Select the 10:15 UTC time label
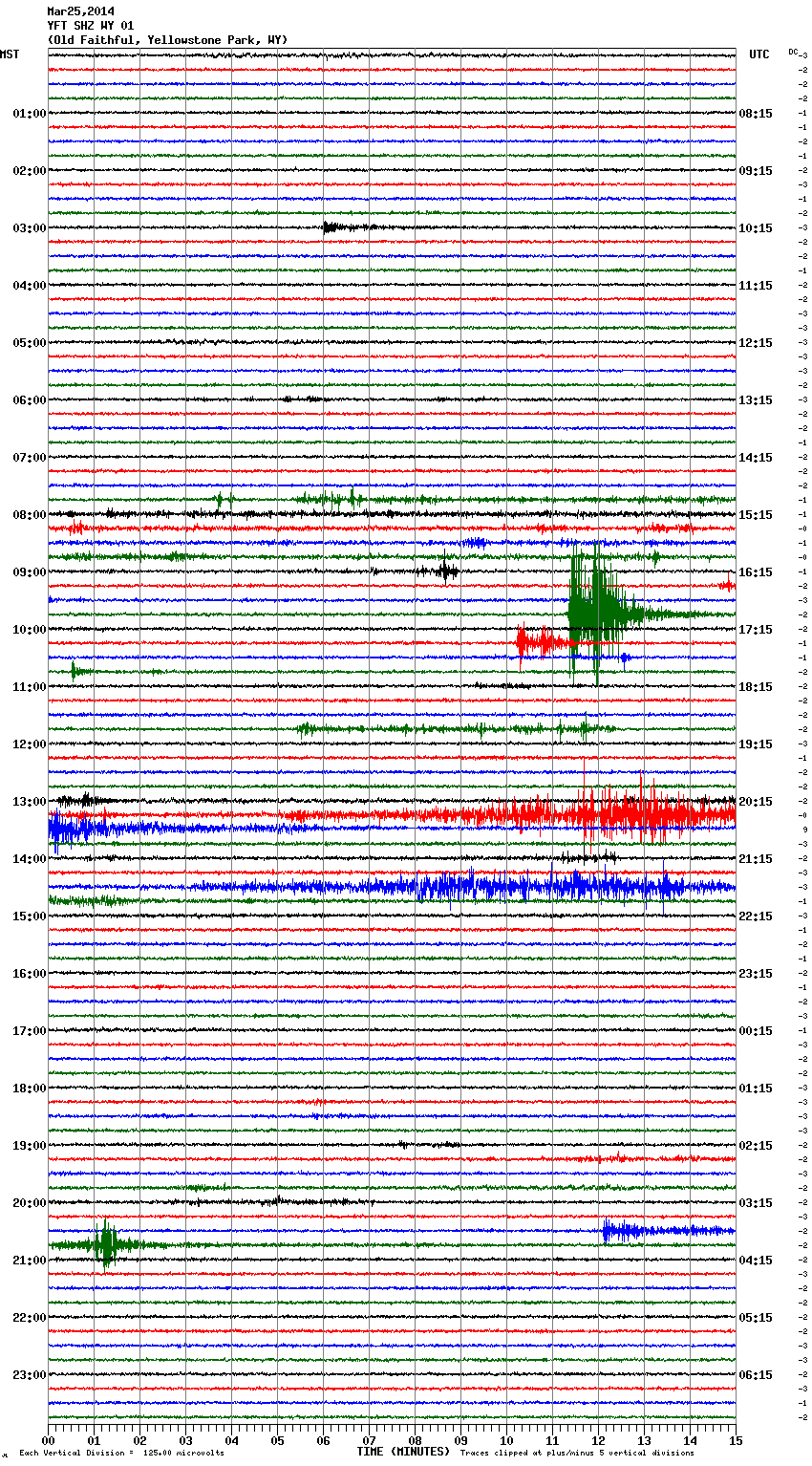Screen dimensions: 812x1466 click(756, 228)
